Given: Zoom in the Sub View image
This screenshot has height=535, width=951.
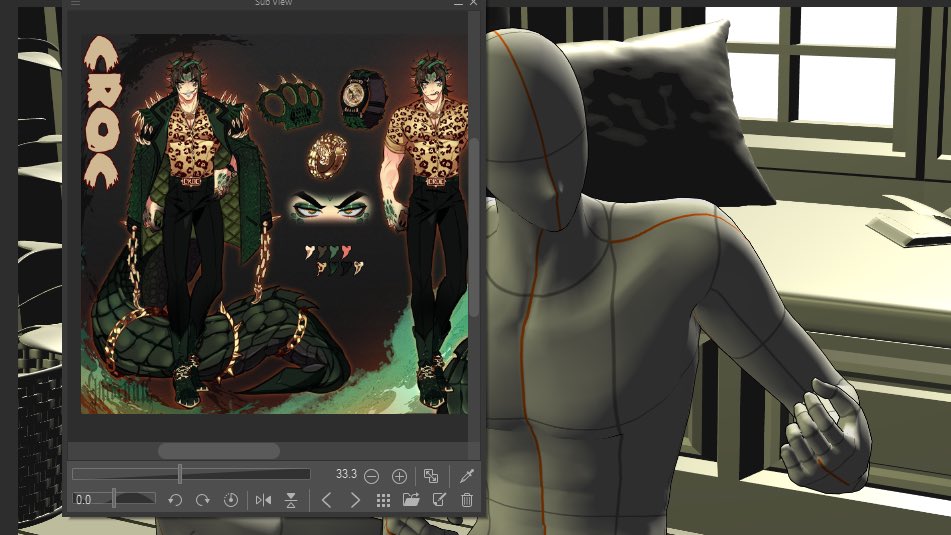Looking at the screenshot, I should (x=399, y=476).
